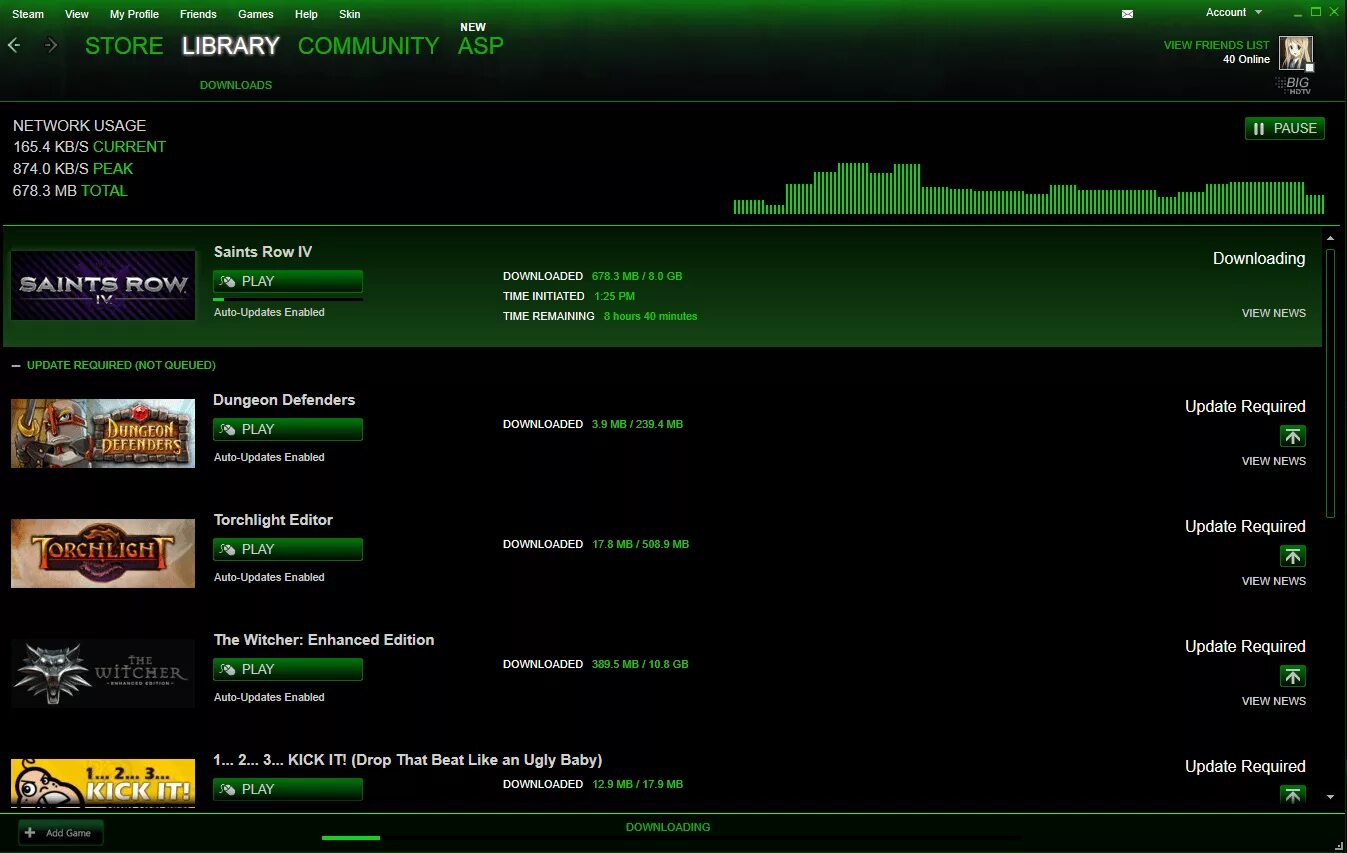
Task: Select the DOWNLOADS sub-tab
Action: 236,85
